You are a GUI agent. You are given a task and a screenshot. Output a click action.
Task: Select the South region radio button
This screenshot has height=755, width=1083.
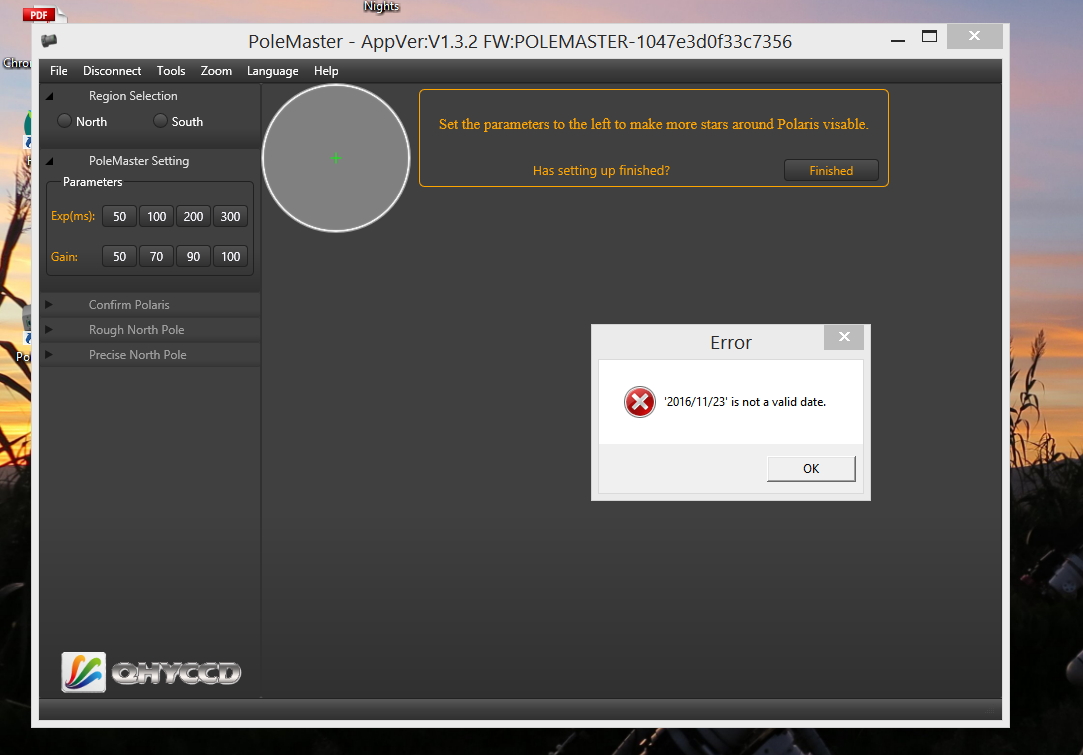pos(160,121)
